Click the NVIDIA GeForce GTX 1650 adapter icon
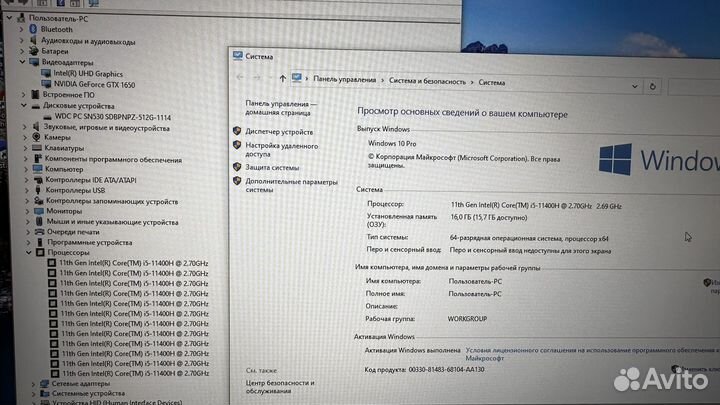 [46, 84]
